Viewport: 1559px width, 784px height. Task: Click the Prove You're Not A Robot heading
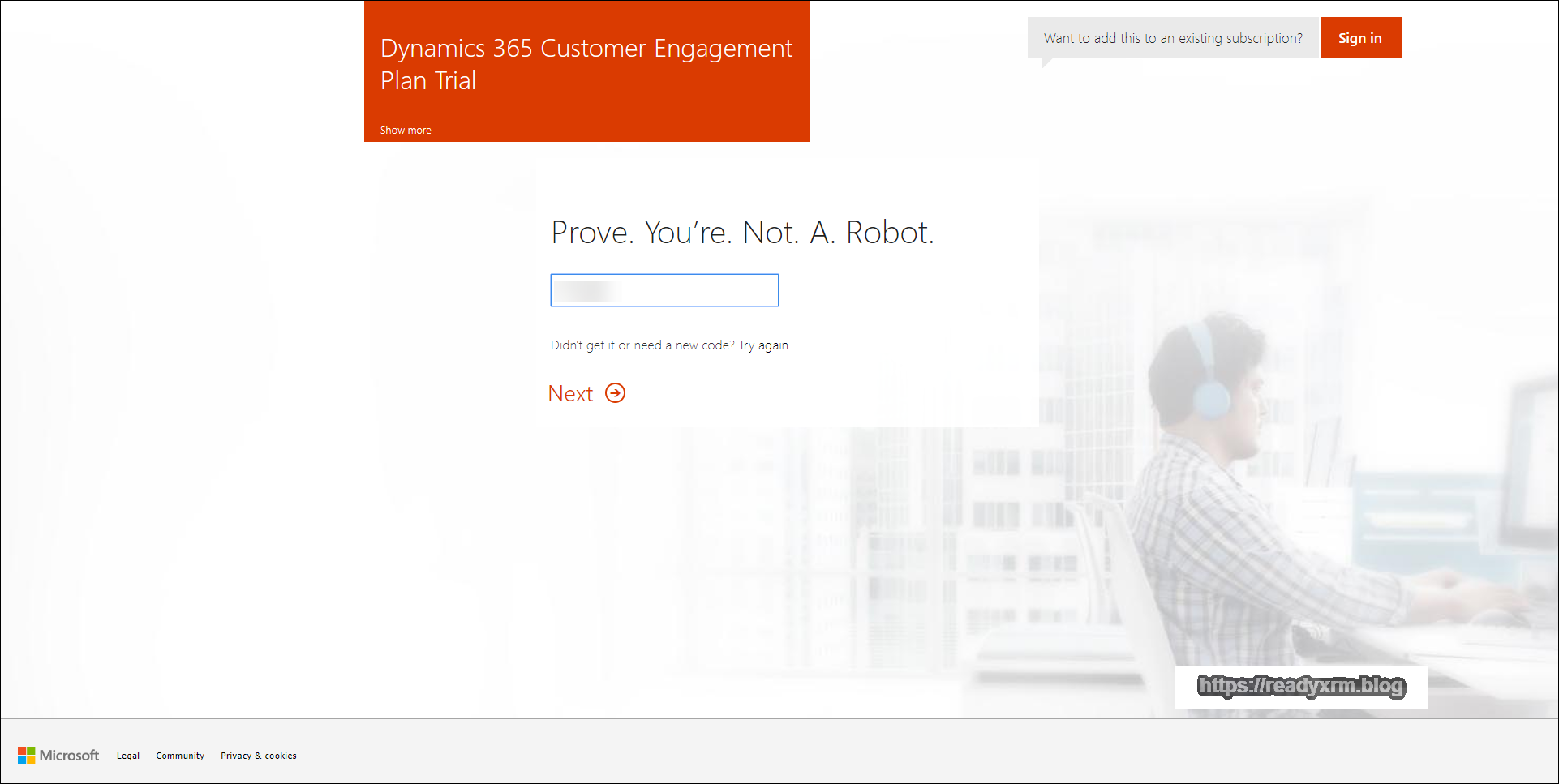(742, 233)
